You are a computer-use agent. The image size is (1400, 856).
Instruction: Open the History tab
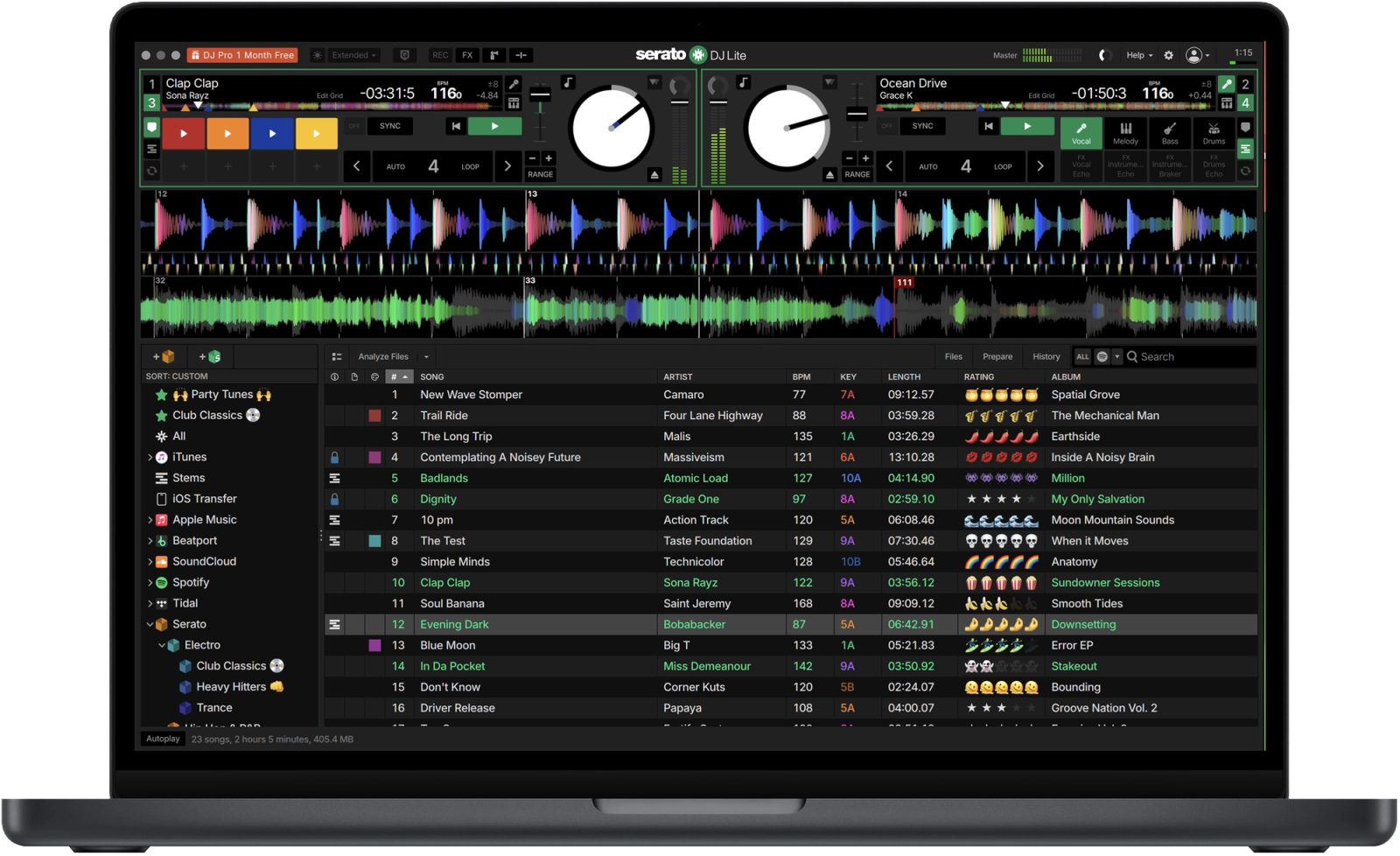pos(1046,356)
